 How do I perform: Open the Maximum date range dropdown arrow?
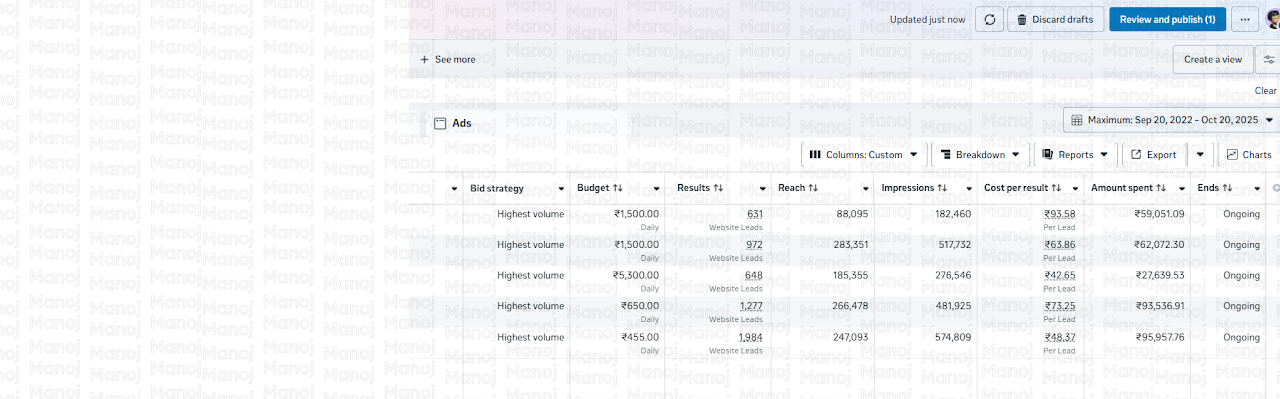(x=1270, y=120)
